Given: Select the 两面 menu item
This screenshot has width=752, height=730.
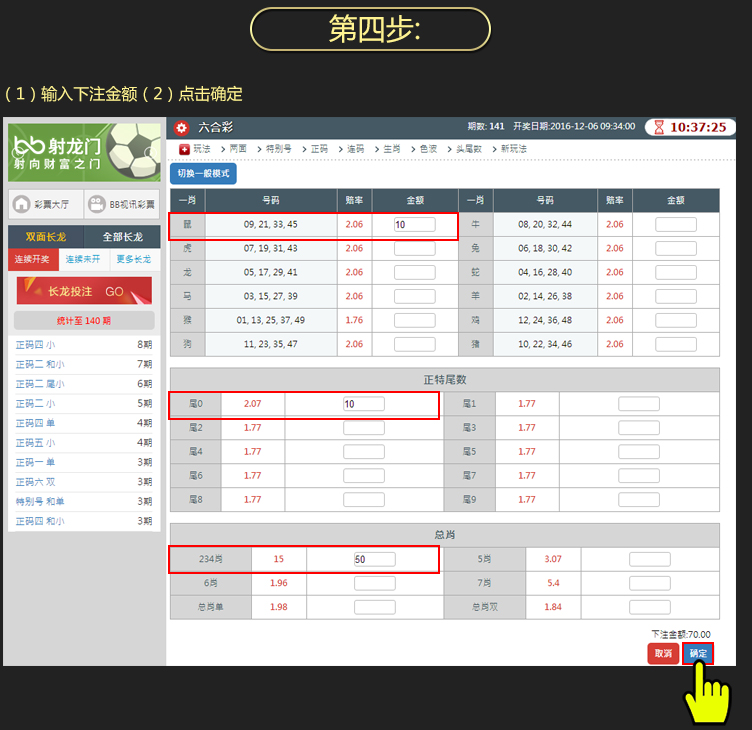Looking at the screenshot, I should 238,149.
